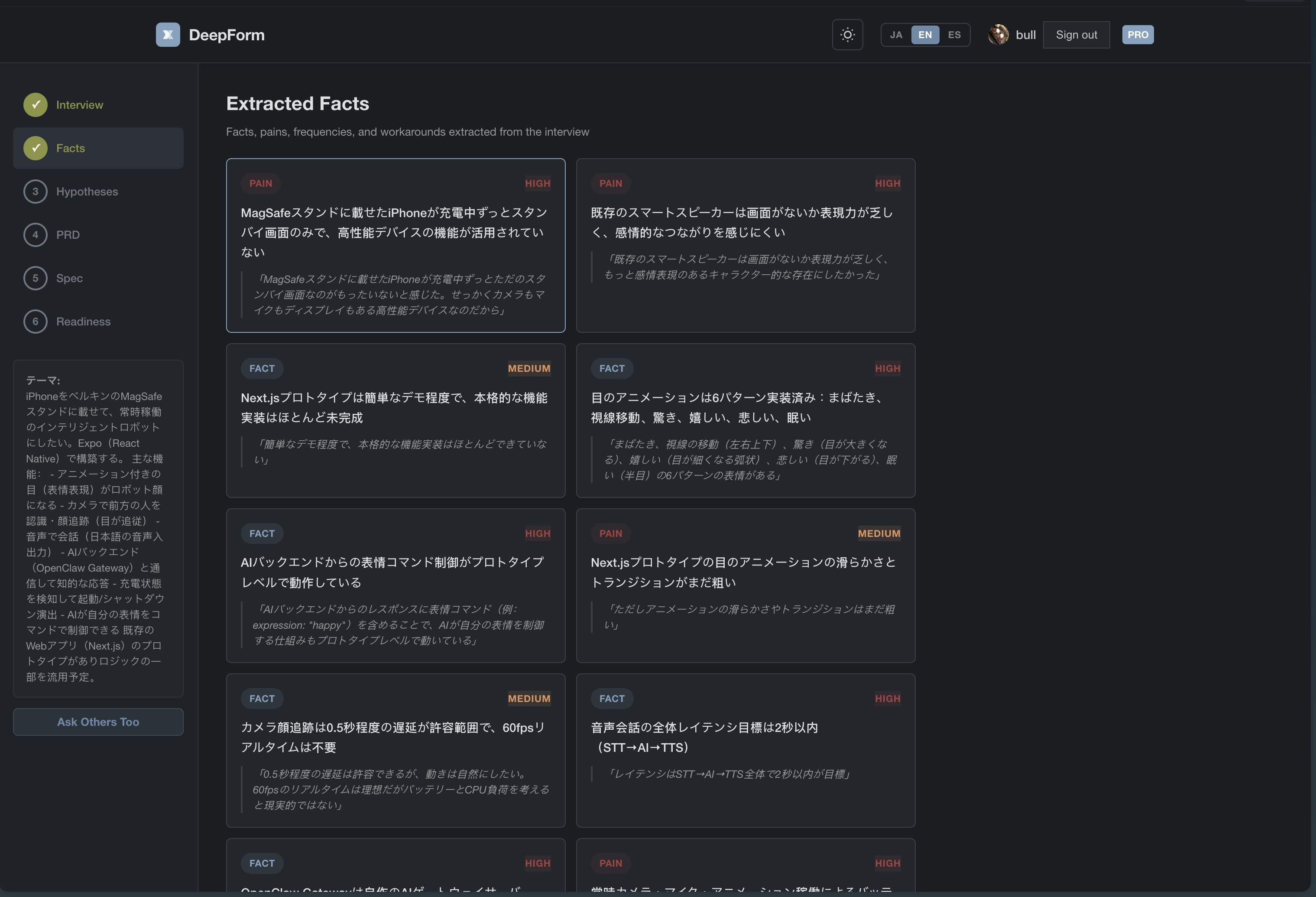Switch interface language to ES
Screen dimensions: 1316x897
[x=954, y=35]
